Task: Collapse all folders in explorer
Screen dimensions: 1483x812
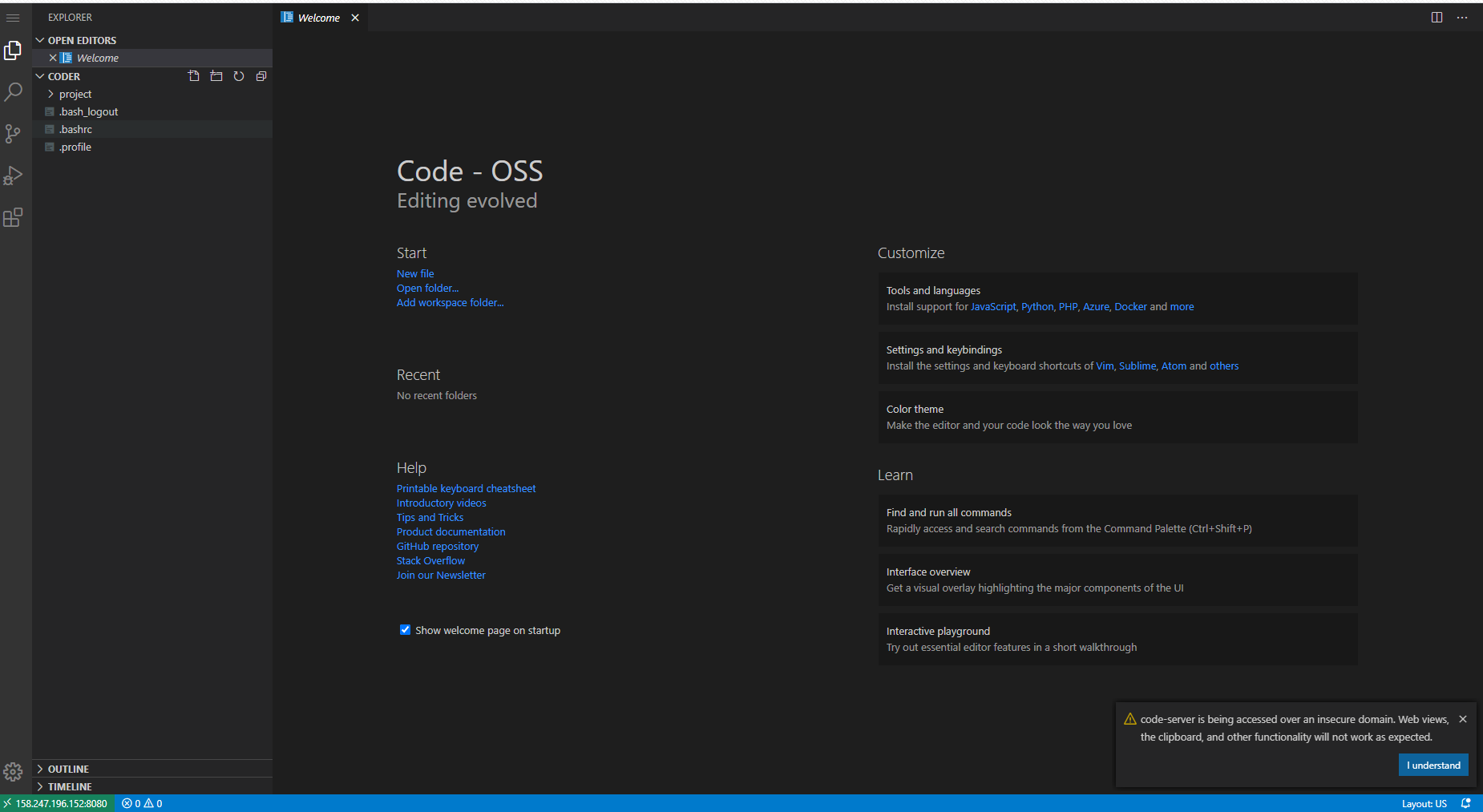Action: point(261,76)
